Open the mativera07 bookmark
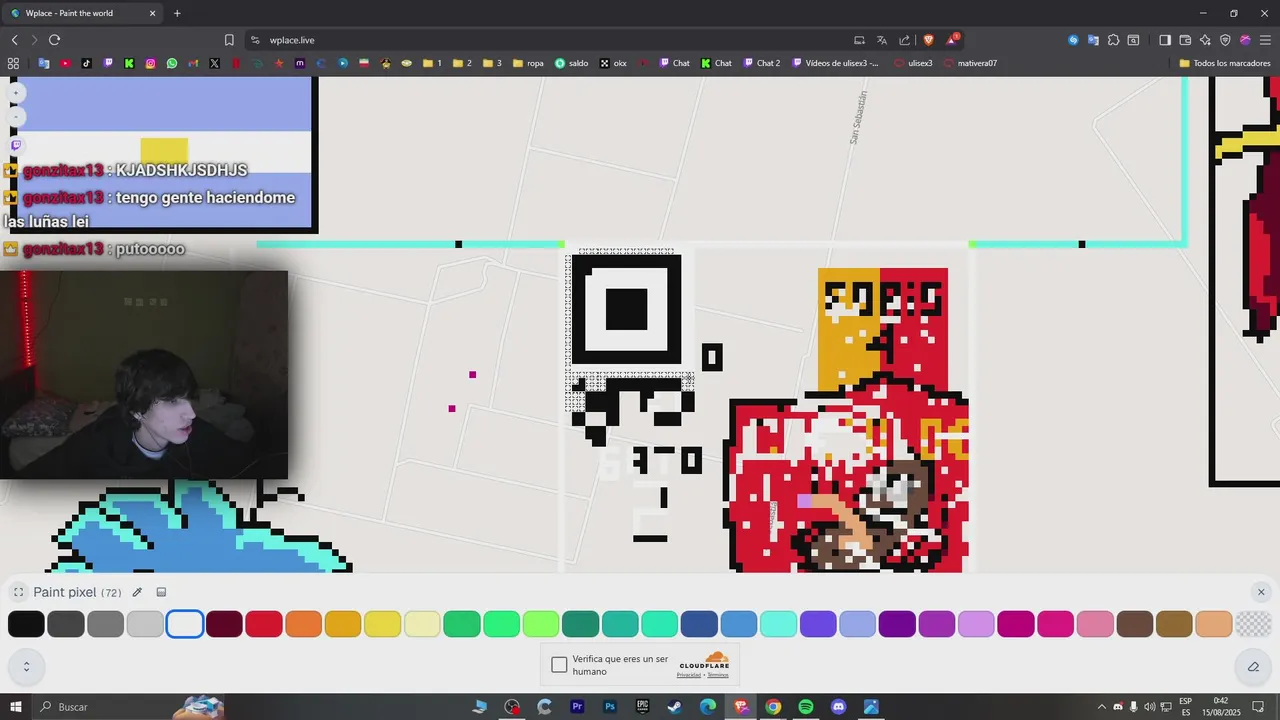1280x720 pixels. click(x=970, y=63)
